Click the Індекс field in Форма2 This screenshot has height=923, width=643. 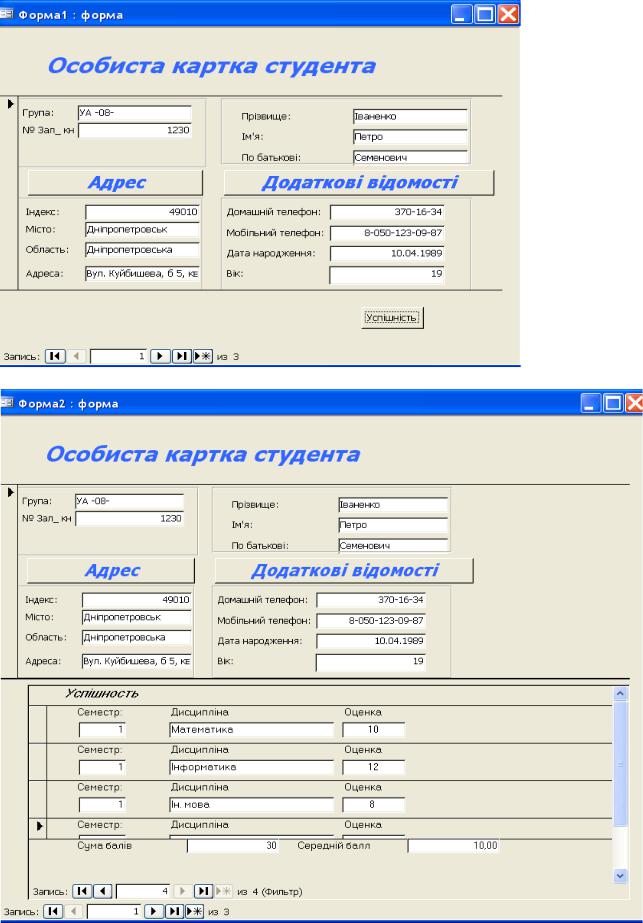click(137, 600)
